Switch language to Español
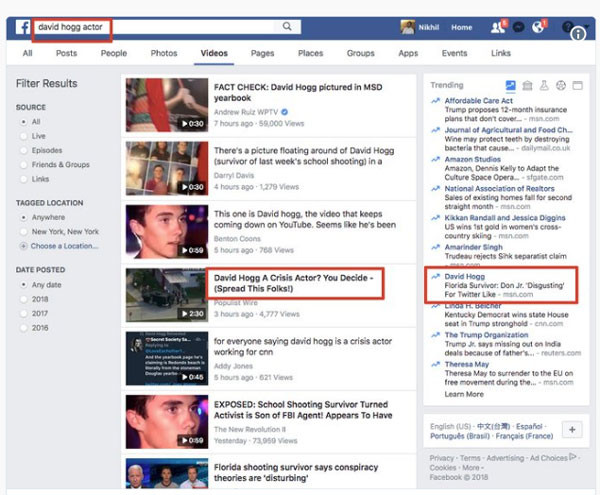This screenshot has width=600, height=495. pyautogui.click(x=529, y=426)
